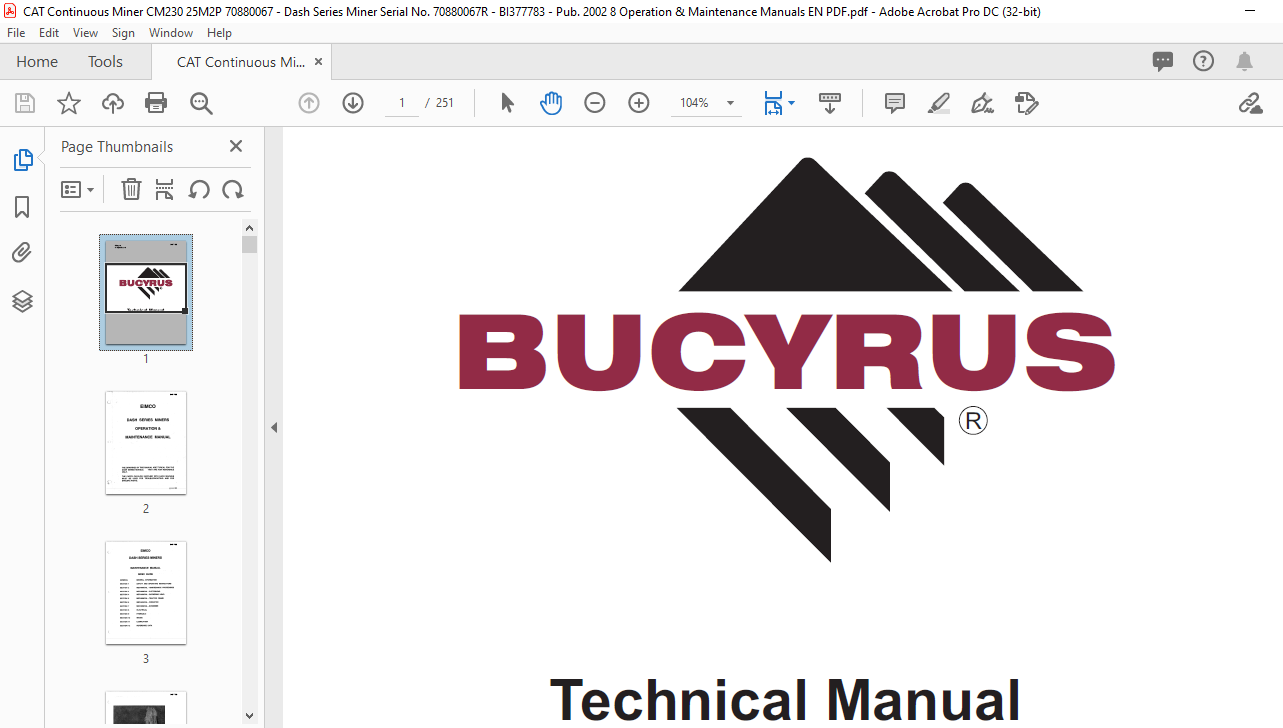
Task: Open the Edit menu
Action: coord(49,33)
